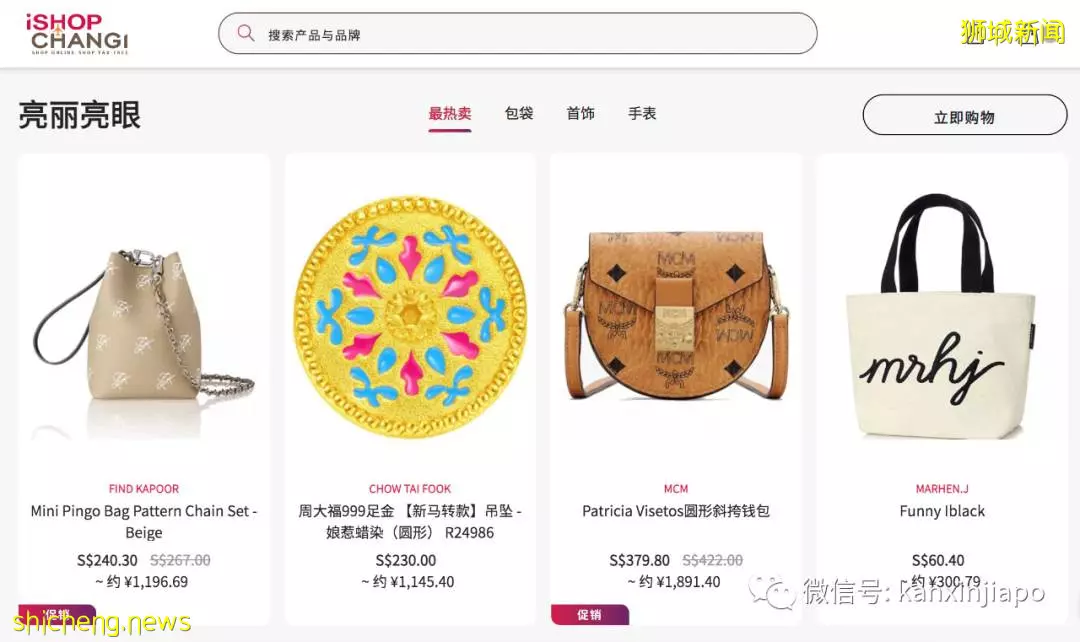Viewport: 1080px width, 642px height.
Task: View the mrhj canvas tote bag image
Action: pyautogui.click(x=941, y=315)
